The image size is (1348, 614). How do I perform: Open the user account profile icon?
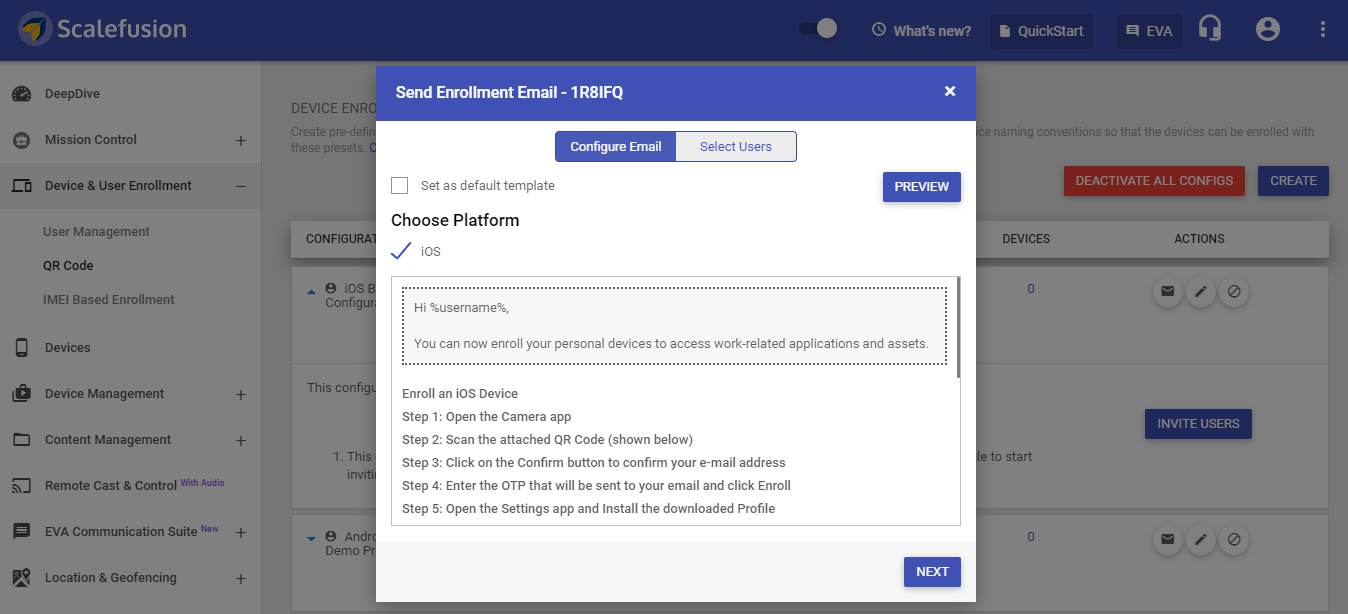point(1268,30)
